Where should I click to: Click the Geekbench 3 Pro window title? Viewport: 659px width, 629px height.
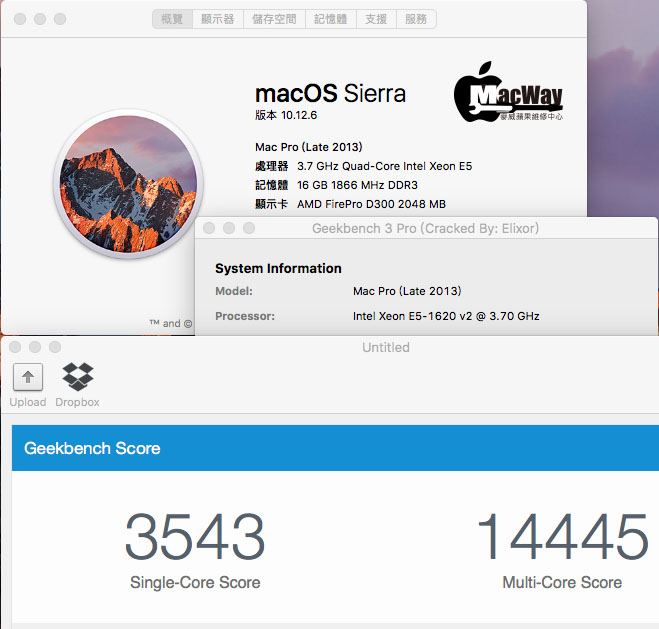[x=425, y=229]
